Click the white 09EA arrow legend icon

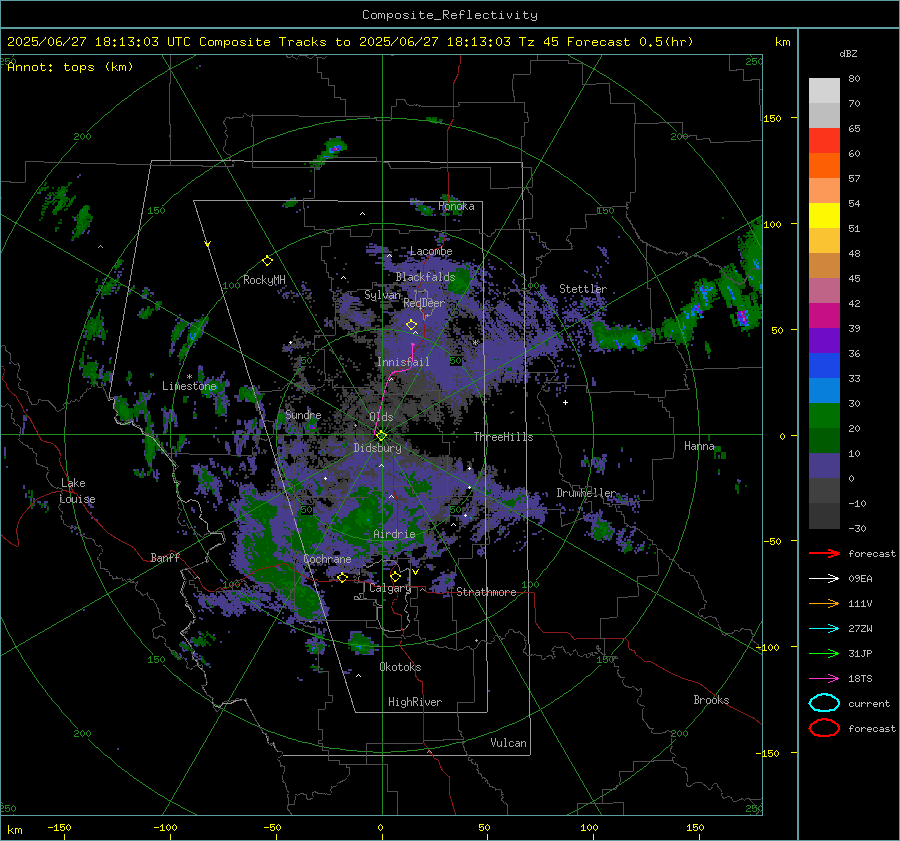pos(824,579)
